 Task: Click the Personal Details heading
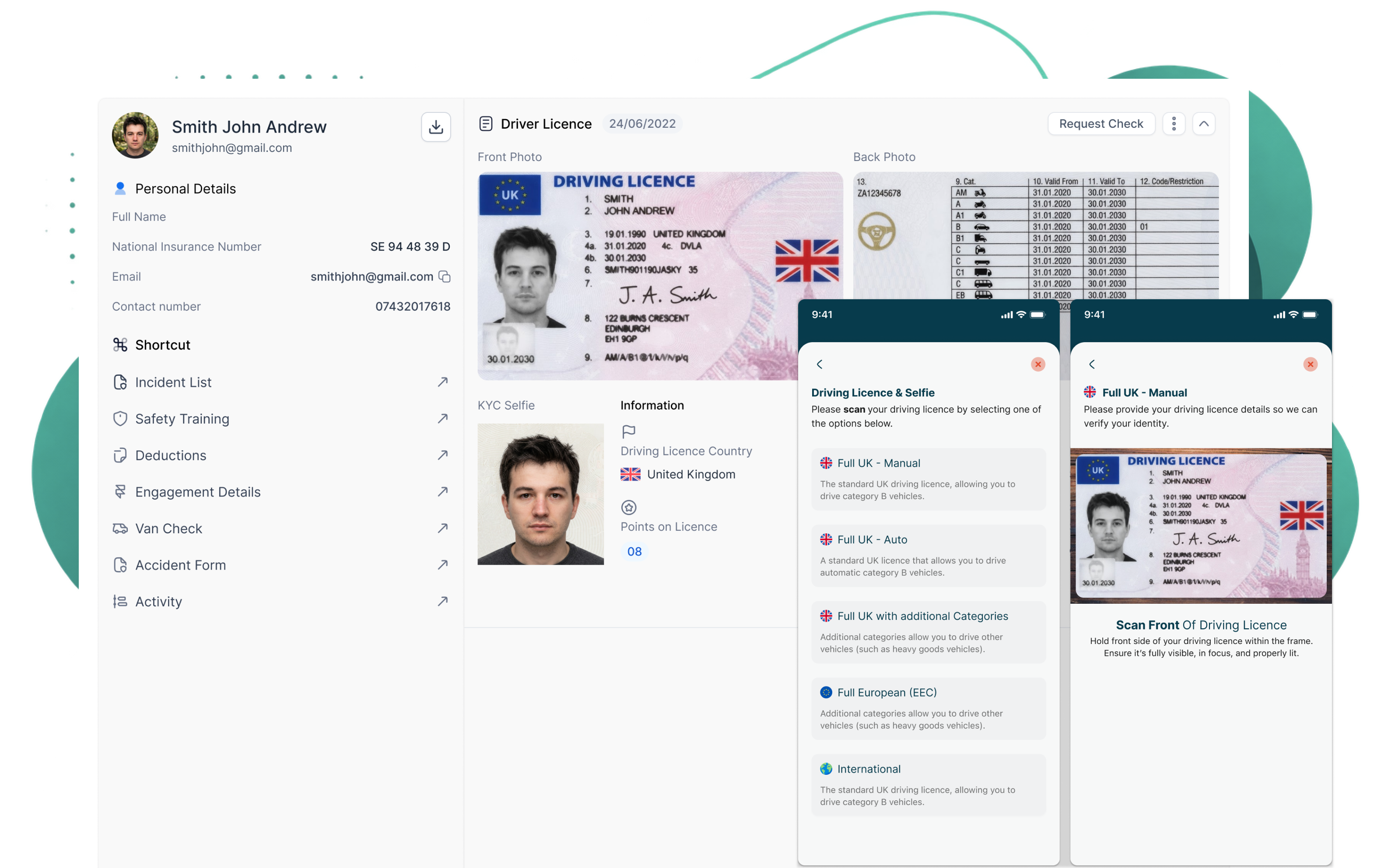[x=186, y=188]
